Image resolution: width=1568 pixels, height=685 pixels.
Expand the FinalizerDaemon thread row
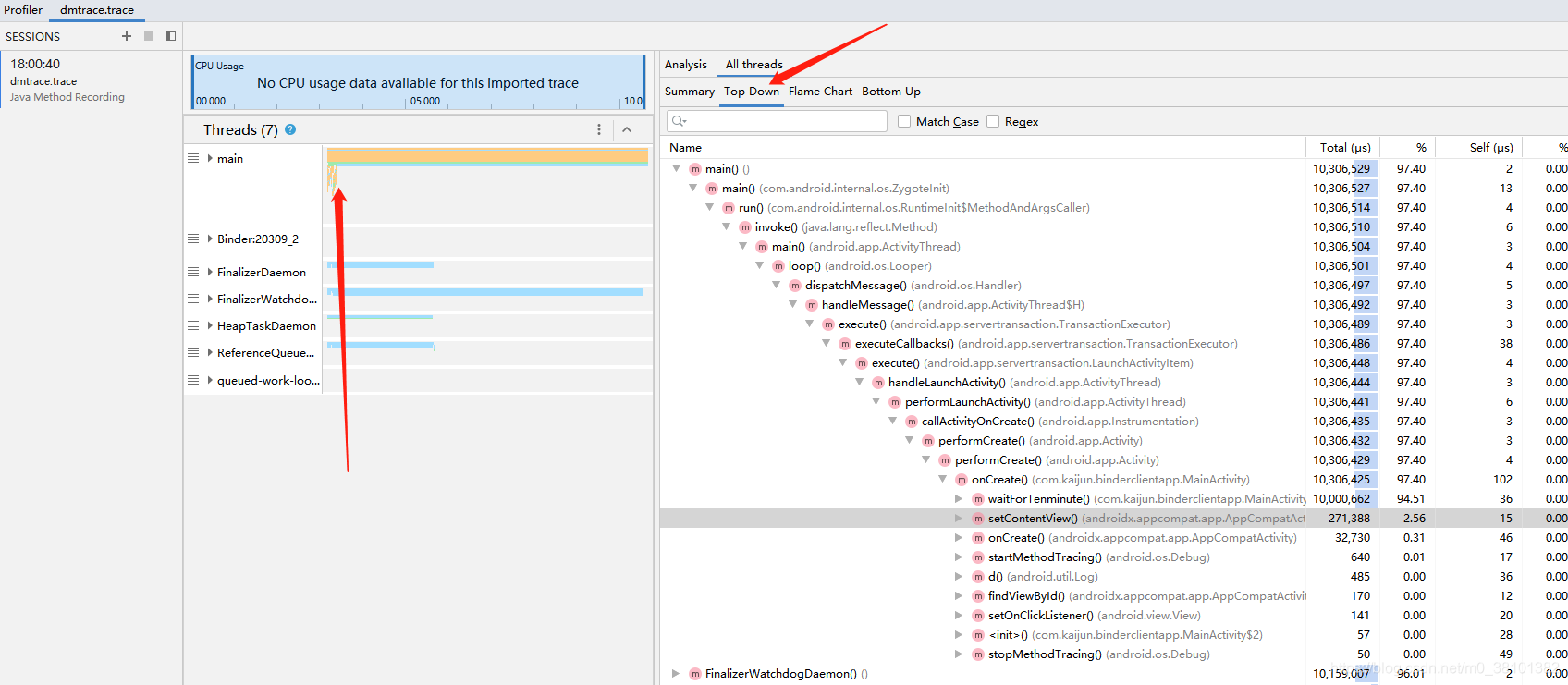210,272
